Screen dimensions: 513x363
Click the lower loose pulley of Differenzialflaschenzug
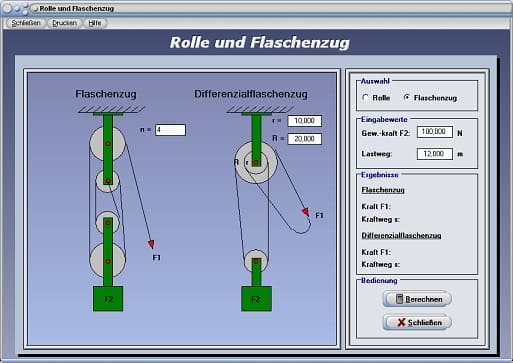(x=256, y=261)
